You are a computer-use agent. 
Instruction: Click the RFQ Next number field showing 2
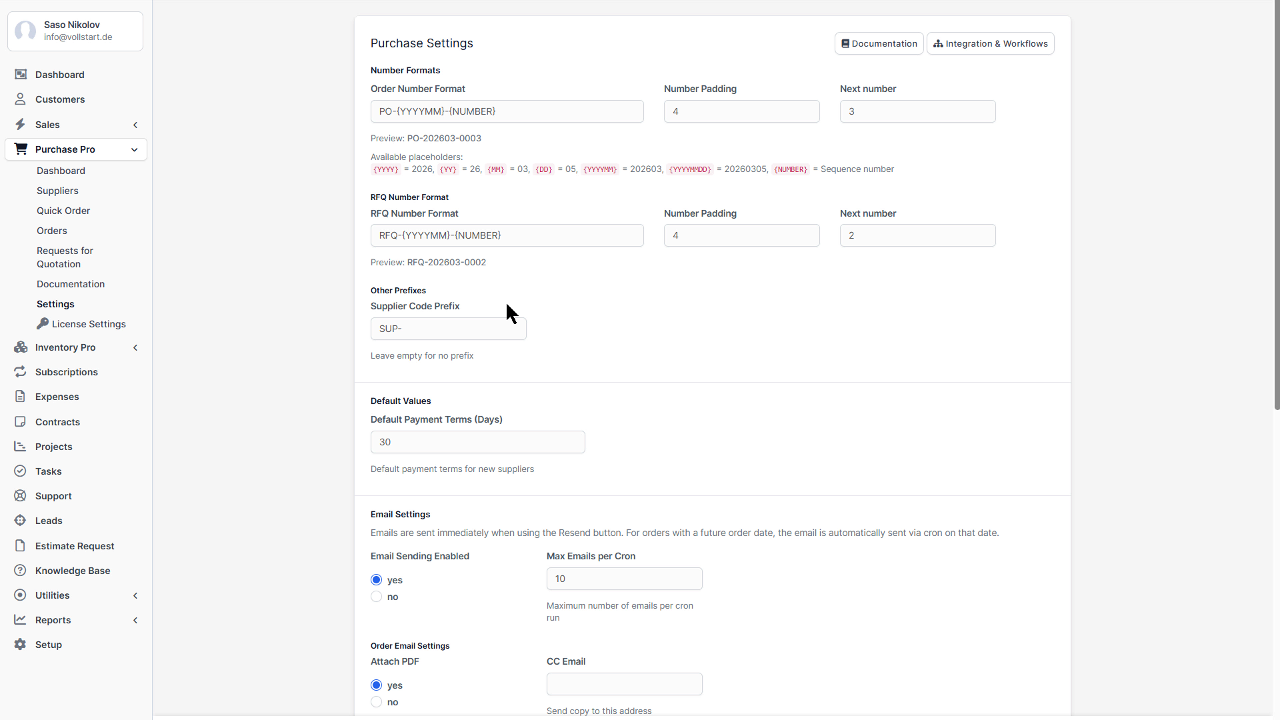click(x=918, y=236)
